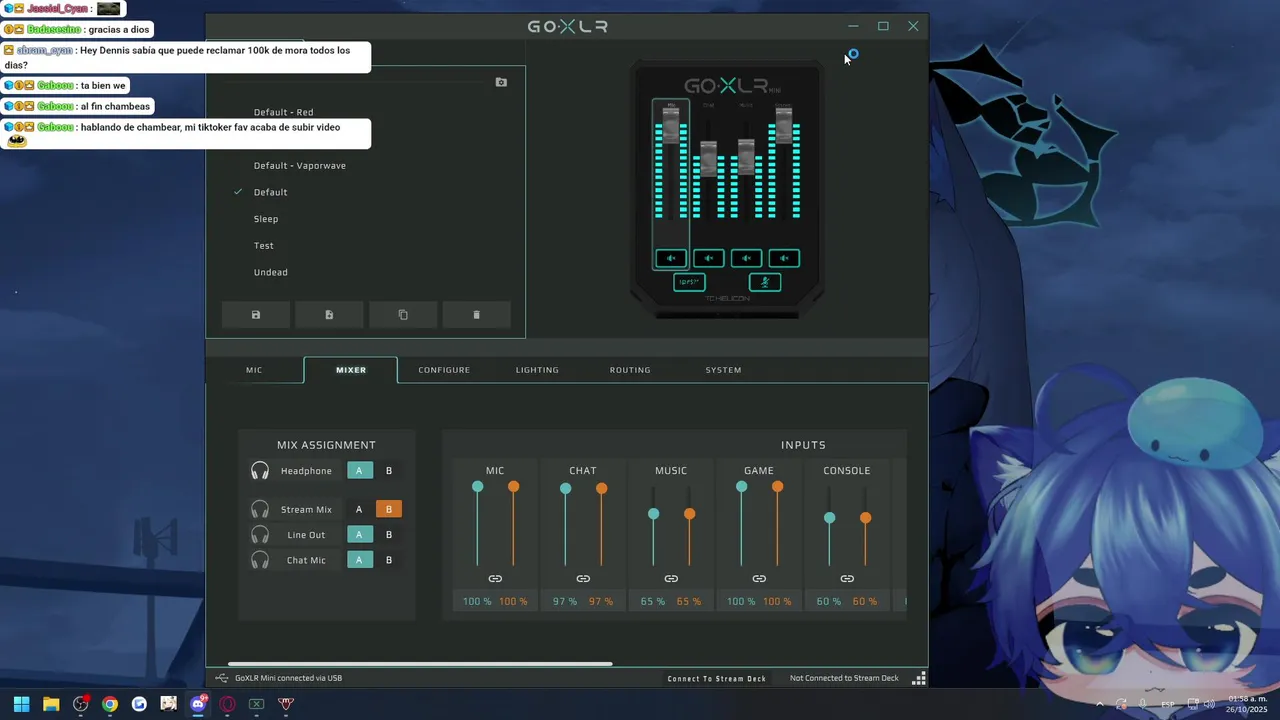Click the Mic fader on the device image

click(671, 126)
